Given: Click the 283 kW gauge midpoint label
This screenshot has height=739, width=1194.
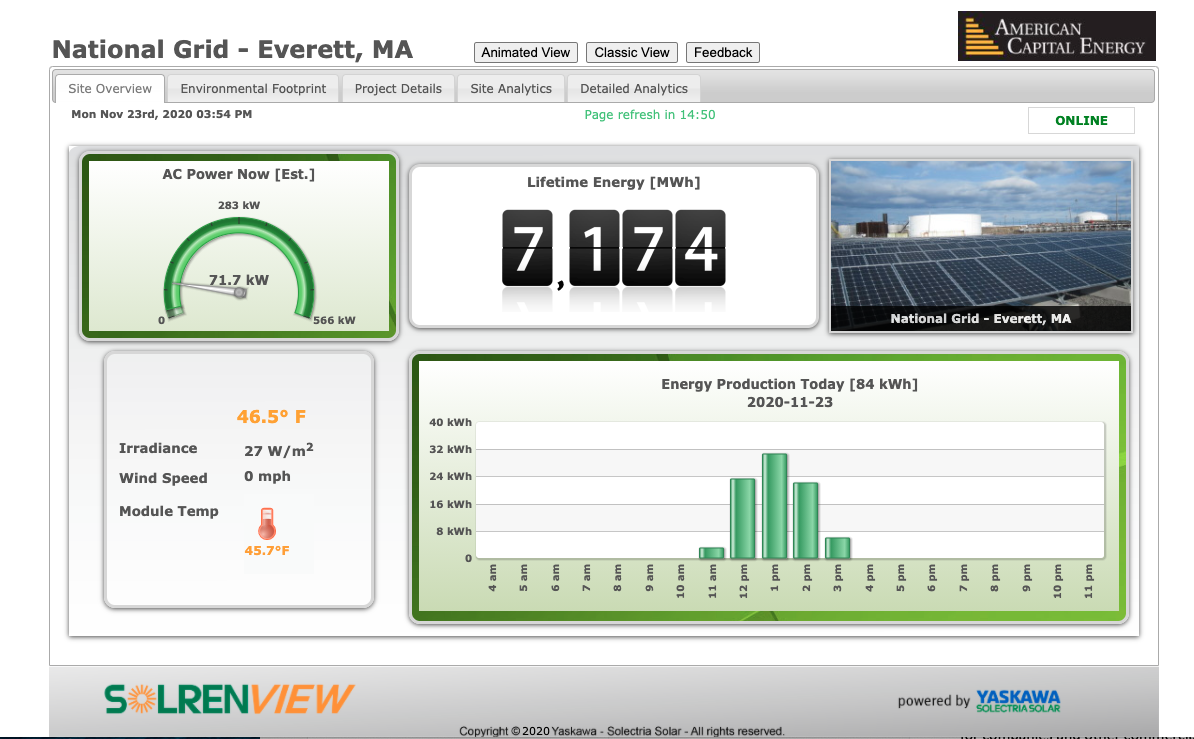Looking at the screenshot, I should coord(238,205).
